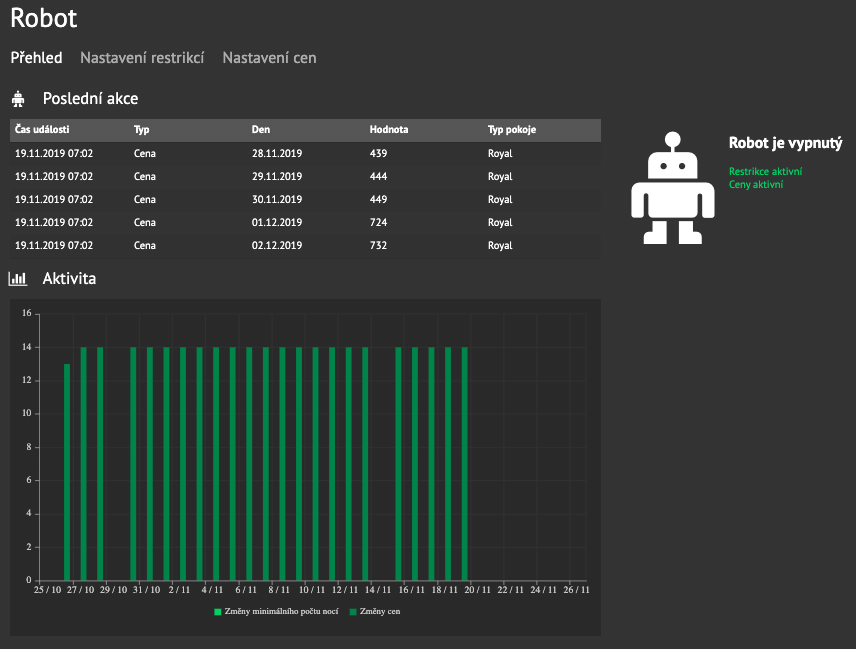Click the value 444
Viewport: 856px width, 649px height.
point(378,176)
